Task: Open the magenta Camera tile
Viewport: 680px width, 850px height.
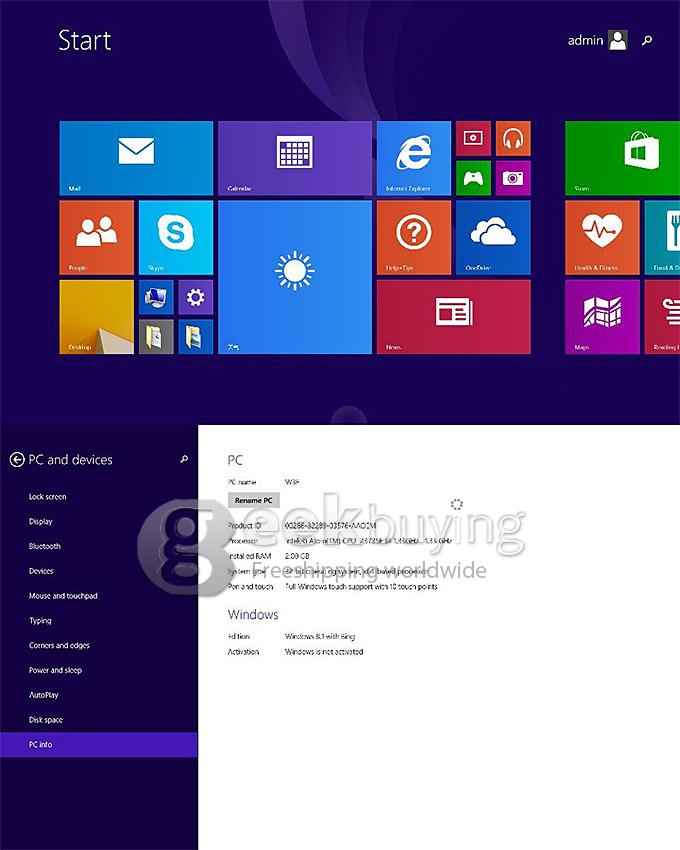Action: pos(513,178)
